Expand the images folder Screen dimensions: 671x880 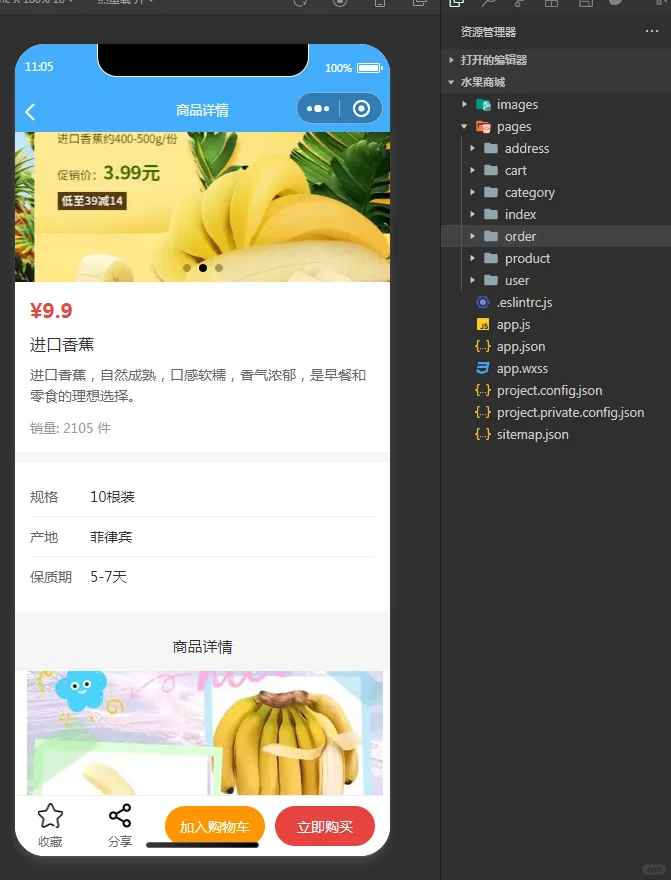click(465, 104)
